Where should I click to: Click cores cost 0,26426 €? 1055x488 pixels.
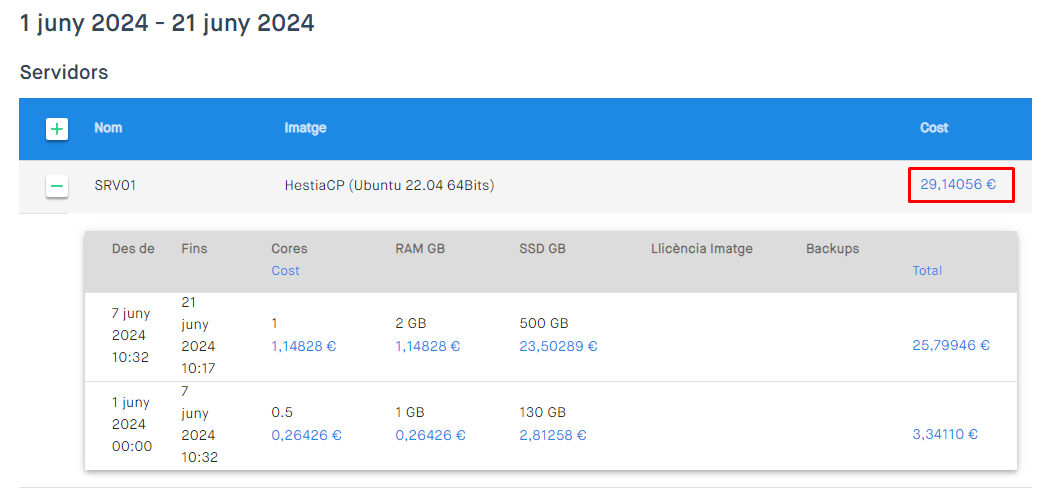(306, 435)
